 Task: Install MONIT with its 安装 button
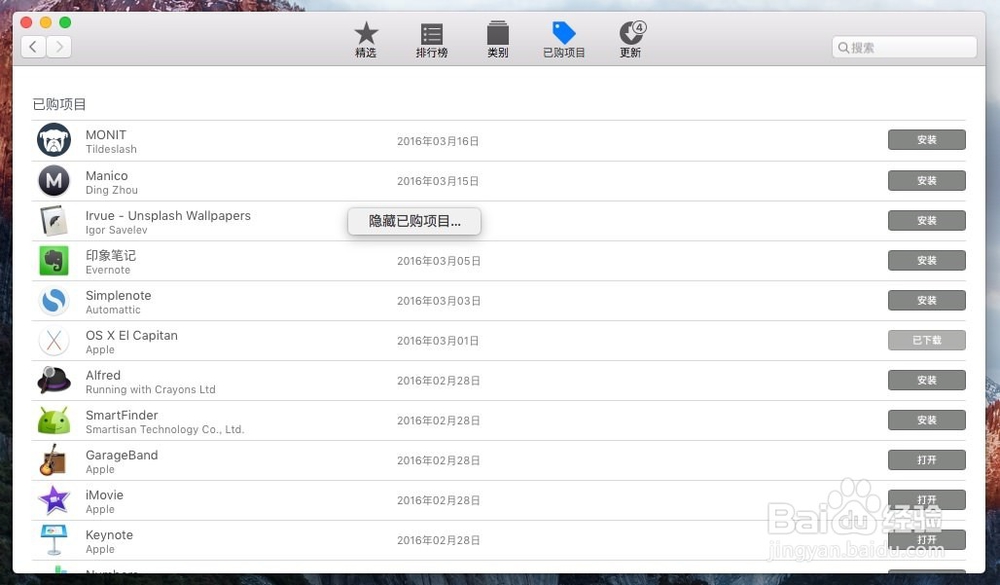927,140
